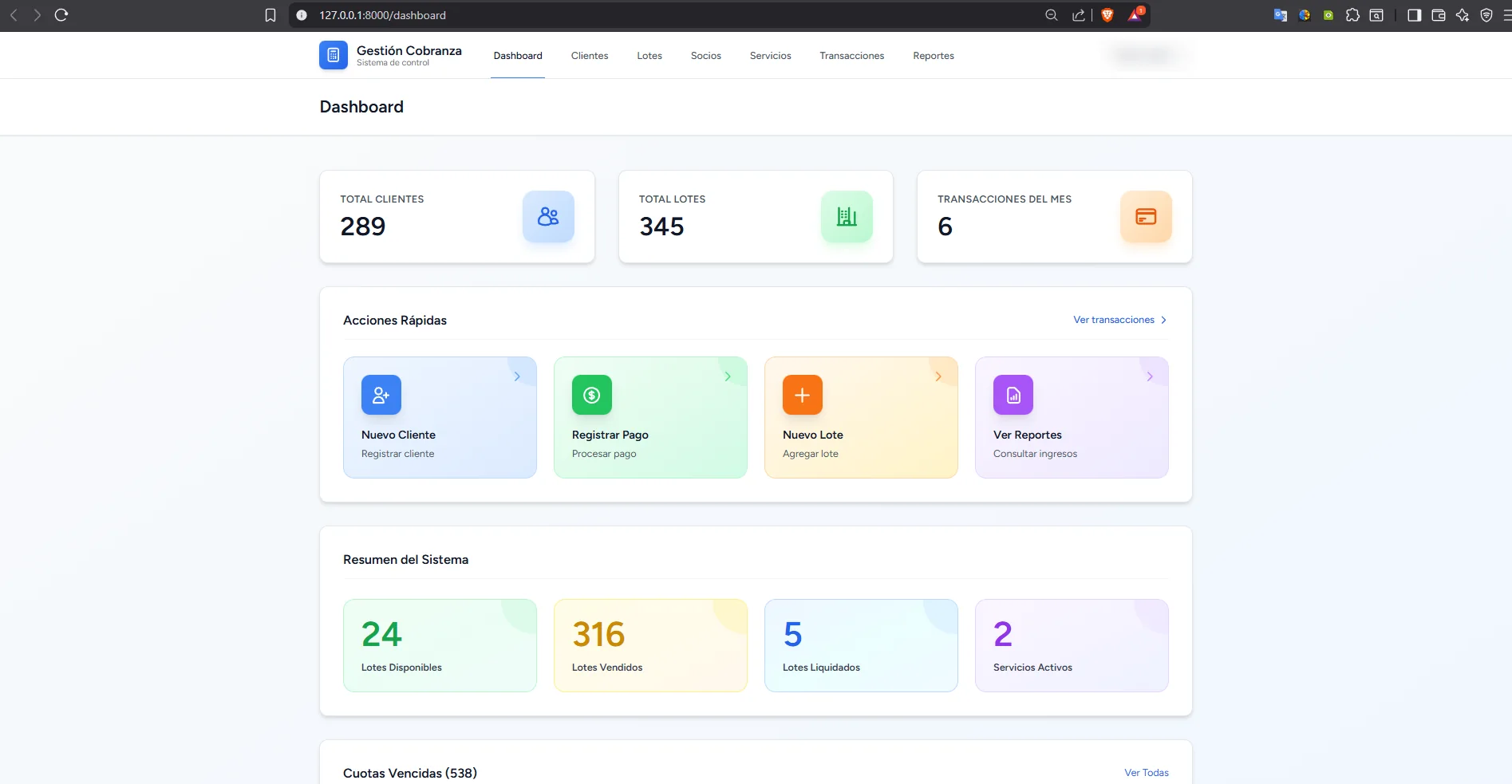Viewport: 1512px width, 784px height.
Task: Click chevron arrow on Ver Reportes card
Action: click(1150, 376)
